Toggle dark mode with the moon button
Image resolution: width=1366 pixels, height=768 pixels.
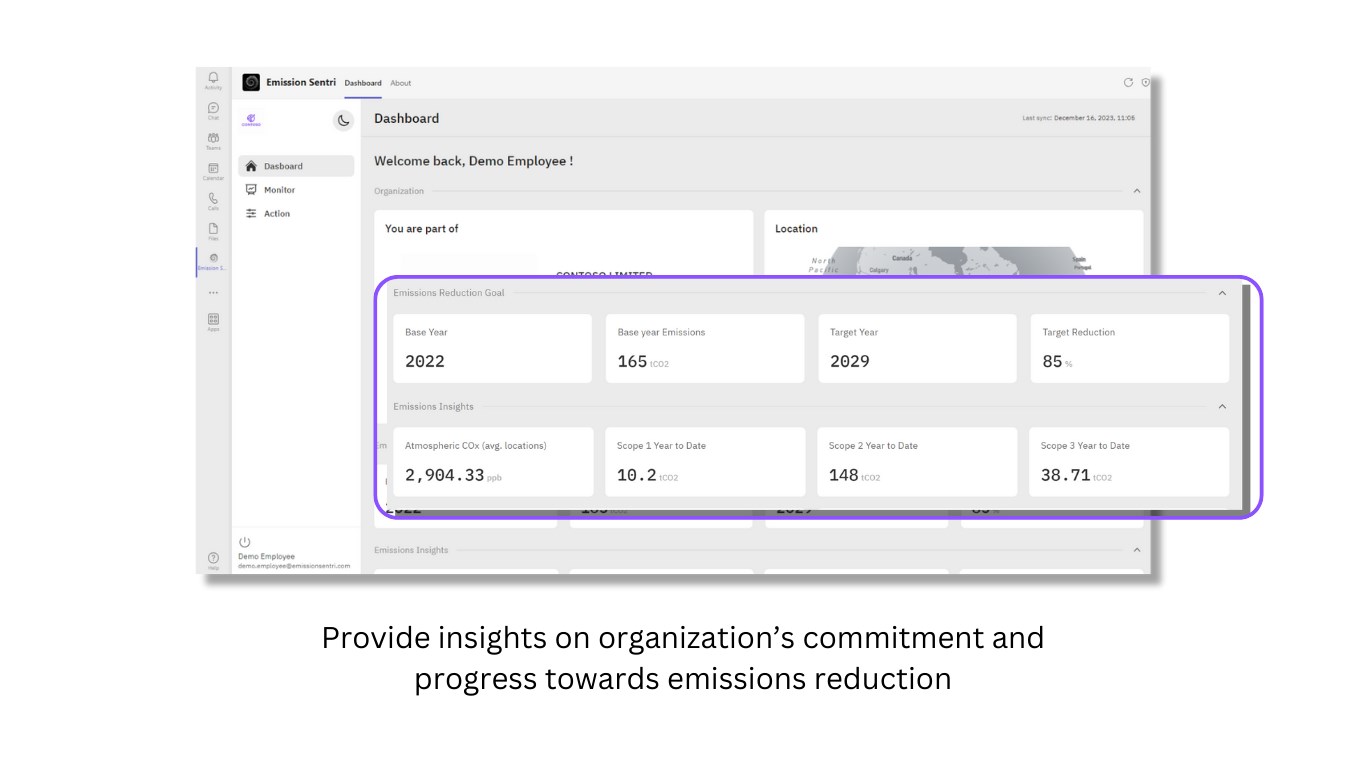(343, 120)
